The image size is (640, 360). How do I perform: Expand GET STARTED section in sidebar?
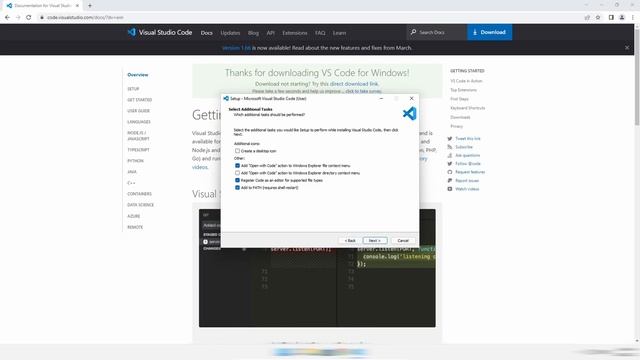[x=140, y=100]
